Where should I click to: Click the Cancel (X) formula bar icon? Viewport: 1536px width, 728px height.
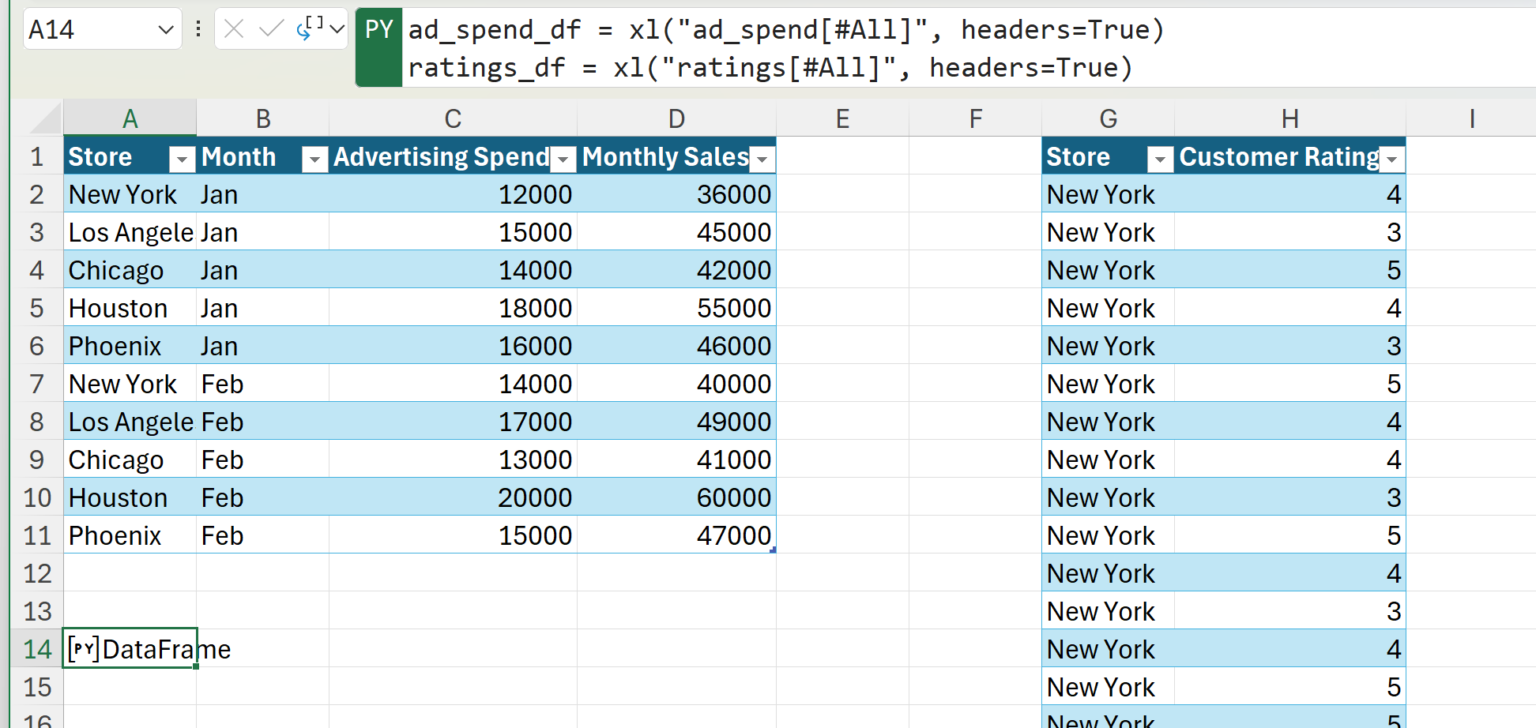[234, 30]
